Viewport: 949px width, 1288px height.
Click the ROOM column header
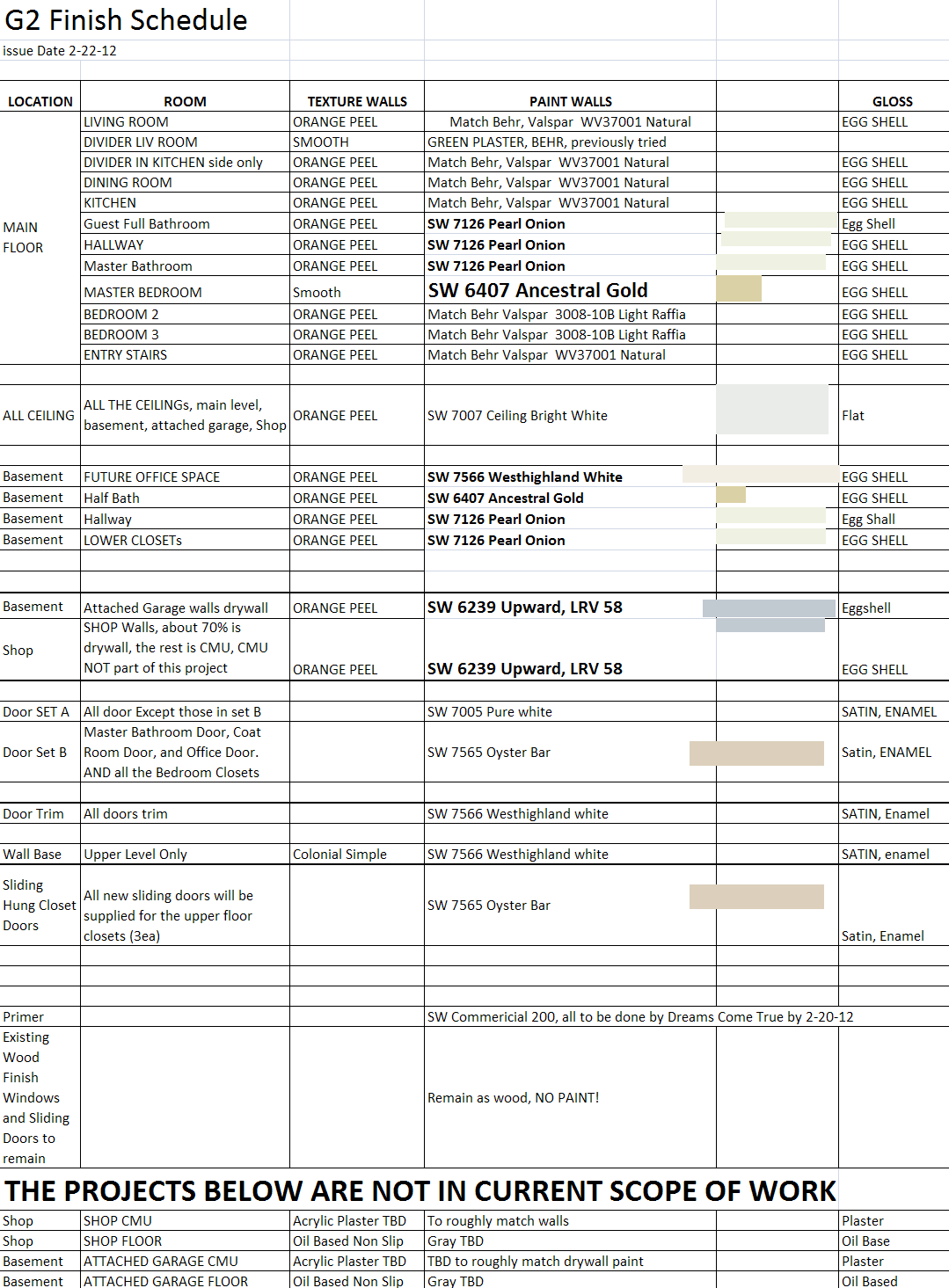click(185, 101)
